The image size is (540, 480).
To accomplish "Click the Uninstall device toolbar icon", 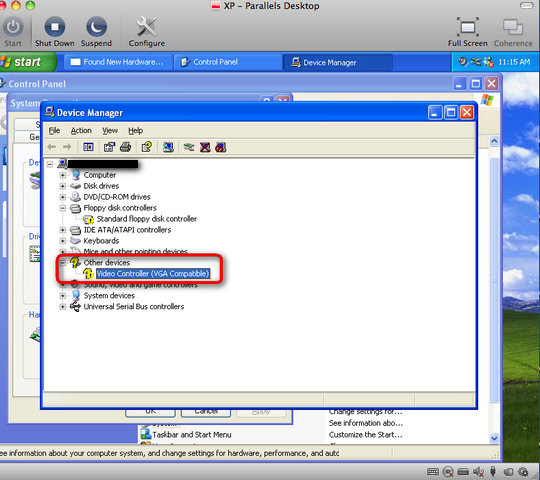I will [205, 147].
